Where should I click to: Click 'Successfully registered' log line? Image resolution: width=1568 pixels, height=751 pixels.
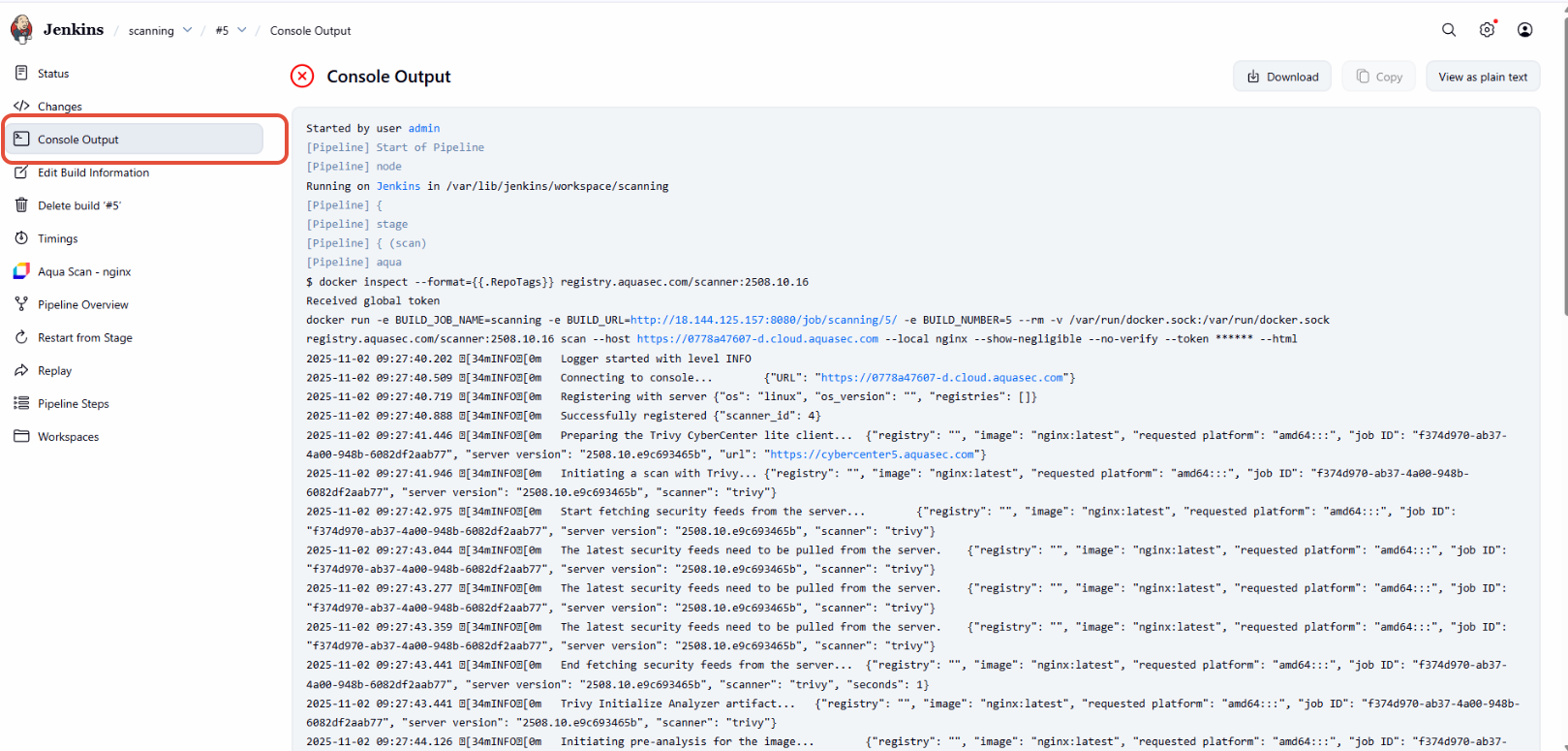point(564,416)
